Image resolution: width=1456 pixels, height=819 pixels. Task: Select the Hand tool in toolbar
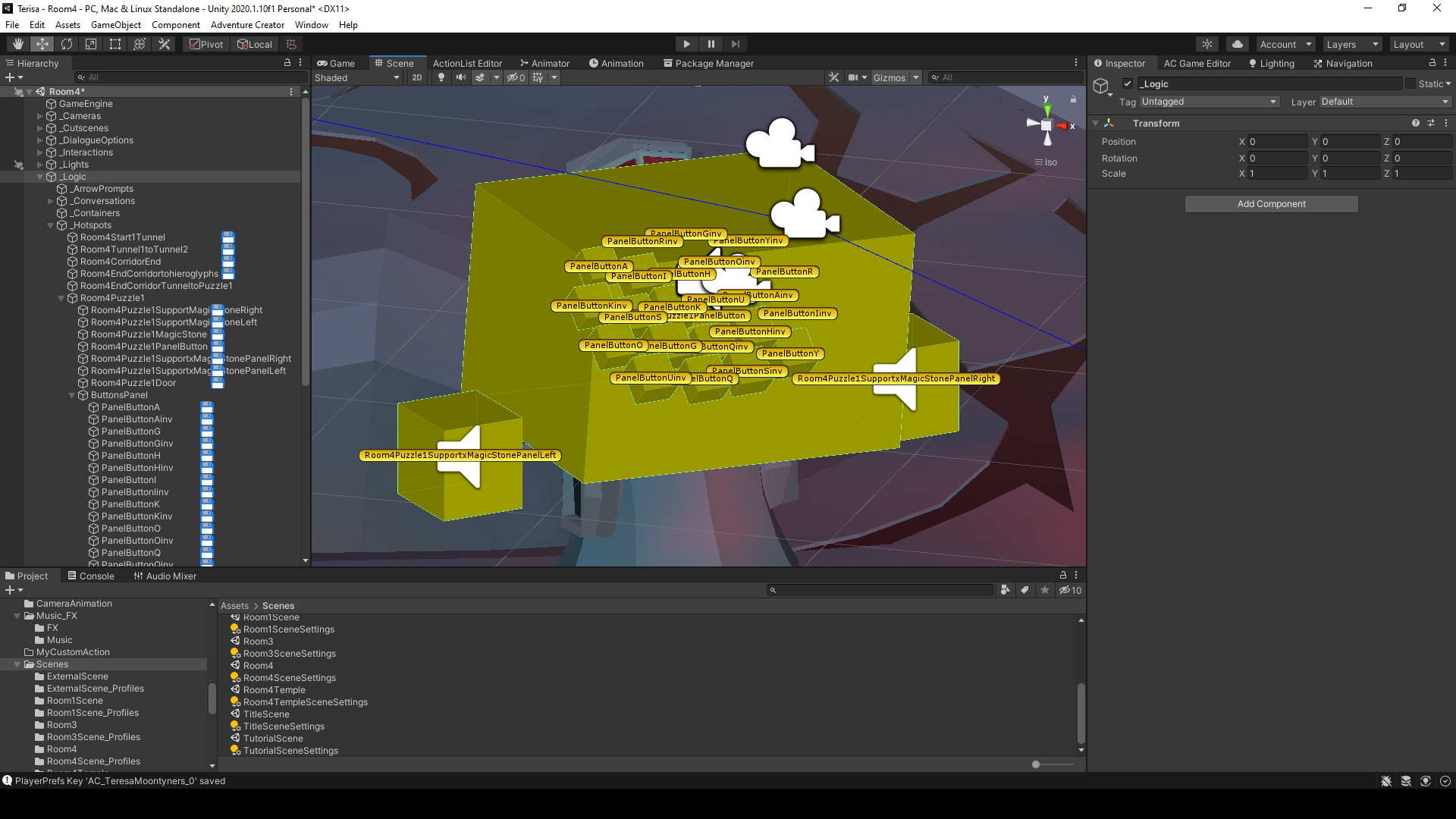[18, 44]
